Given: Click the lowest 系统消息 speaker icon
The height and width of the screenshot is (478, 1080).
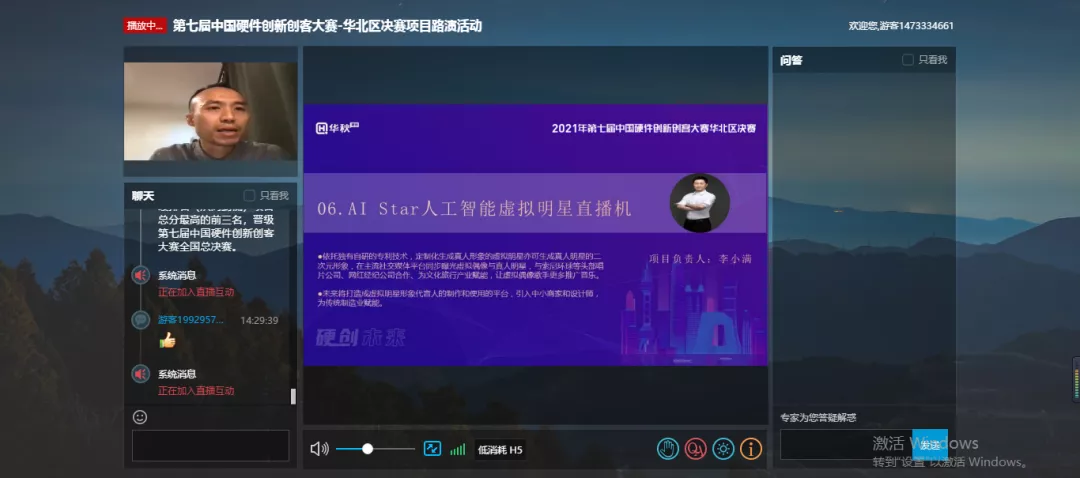Looking at the screenshot, I should click(141, 374).
